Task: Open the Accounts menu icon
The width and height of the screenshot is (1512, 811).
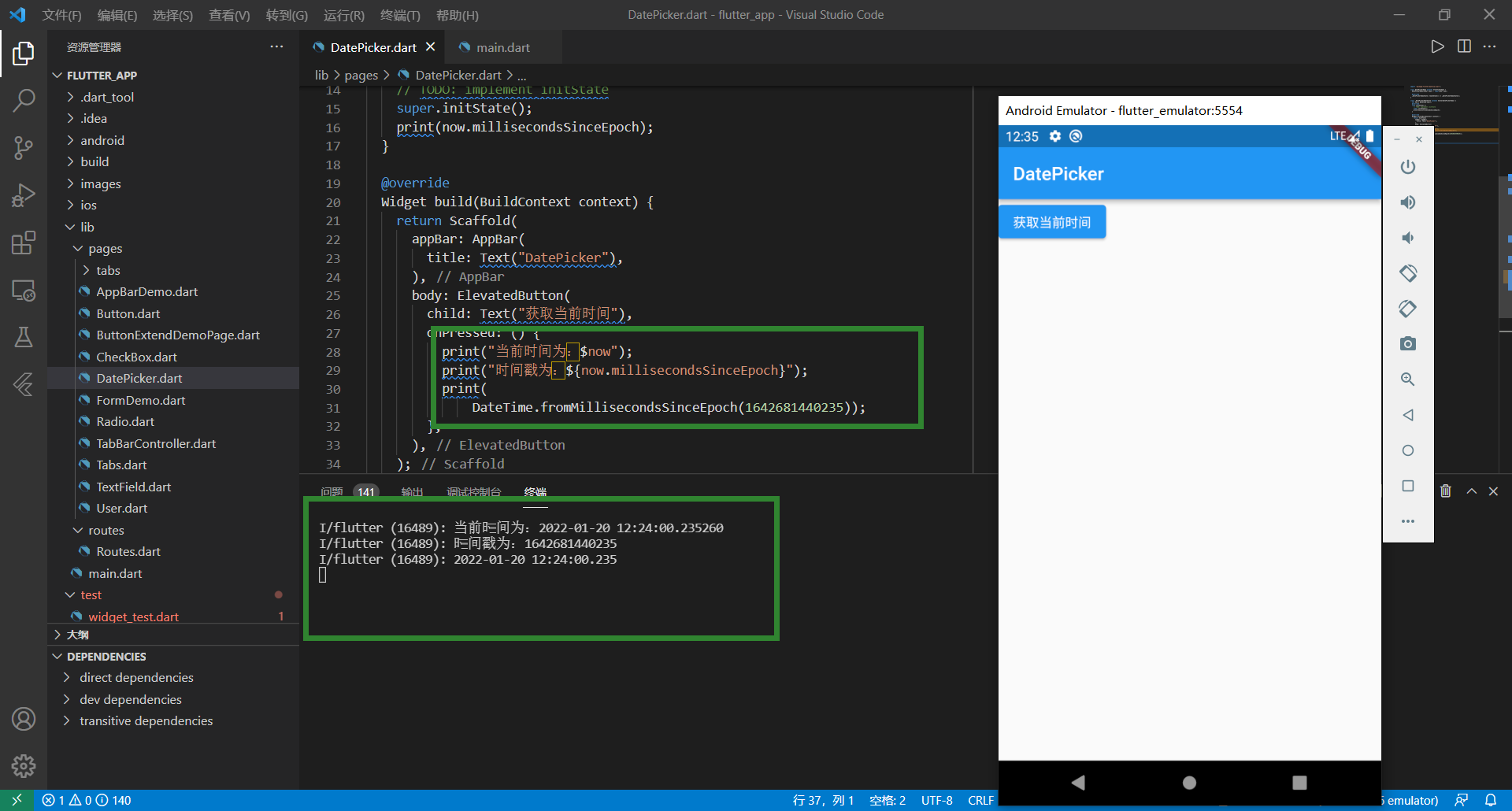Action: (24, 719)
